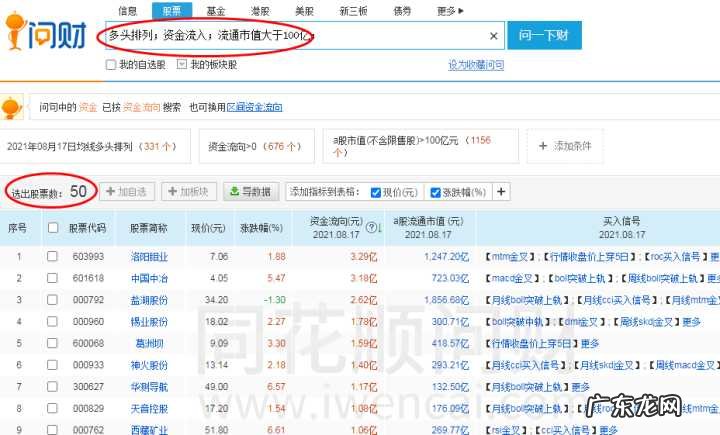Open stock name 西藏矿业
The width and height of the screenshot is (720, 435).
(149, 430)
